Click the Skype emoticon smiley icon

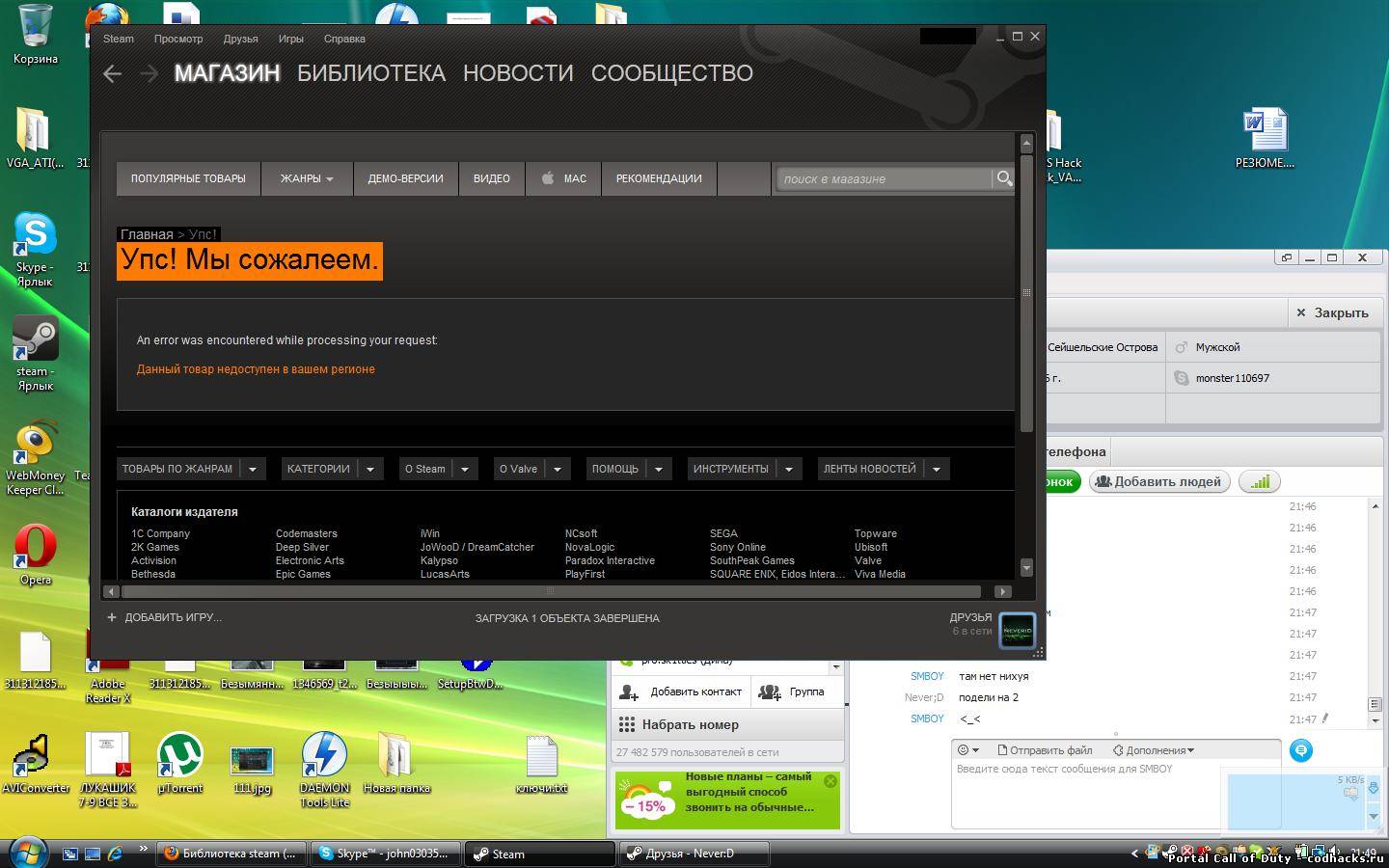(963, 749)
